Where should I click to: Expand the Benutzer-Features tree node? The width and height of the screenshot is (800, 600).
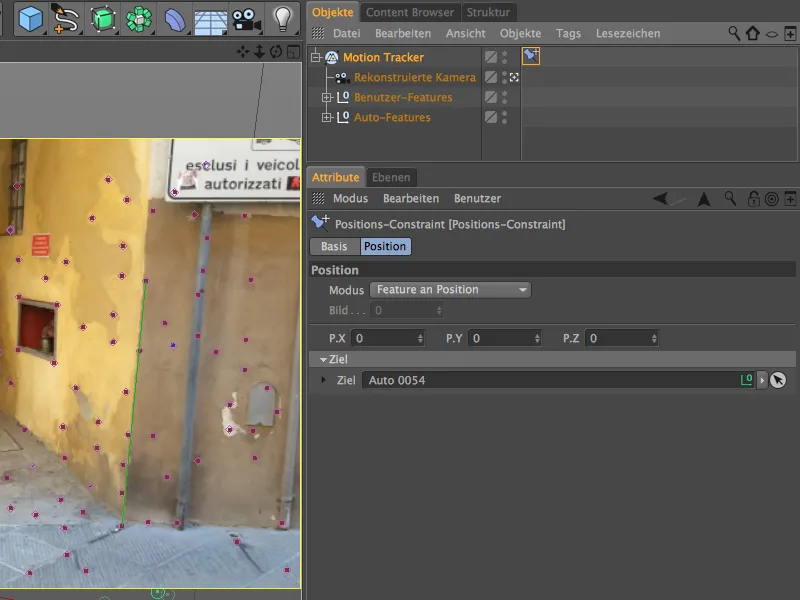[x=326, y=97]
